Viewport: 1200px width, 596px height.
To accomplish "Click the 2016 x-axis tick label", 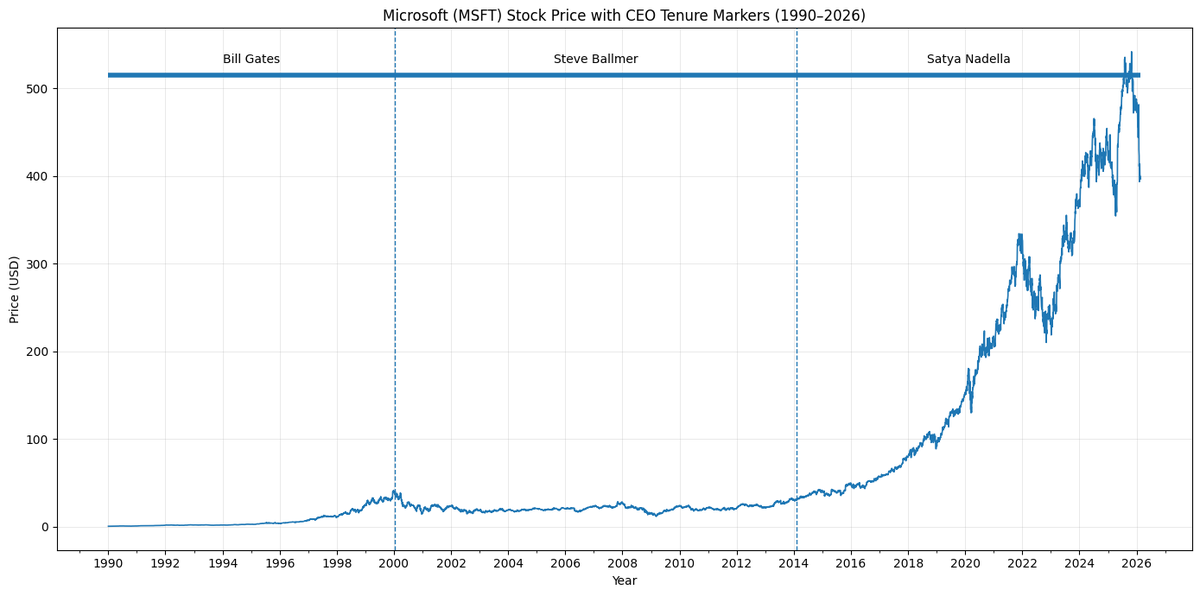I will (x=851, y=563).
